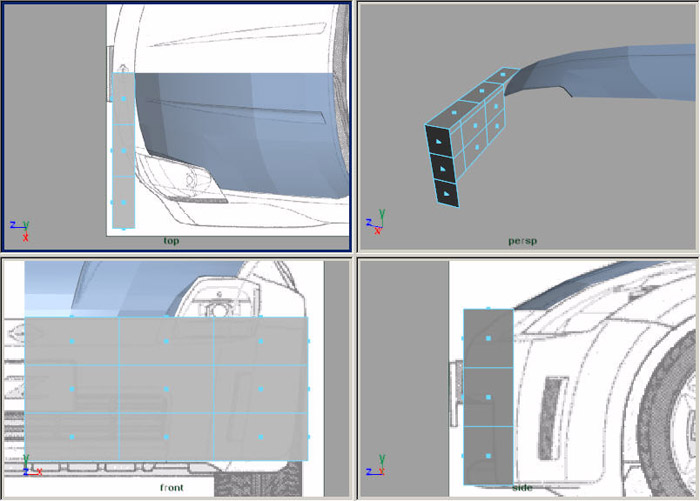The height and width of the screenshot is (501, 700).
Task: Click the "front" viewport name label
Action: click(172, 488)
